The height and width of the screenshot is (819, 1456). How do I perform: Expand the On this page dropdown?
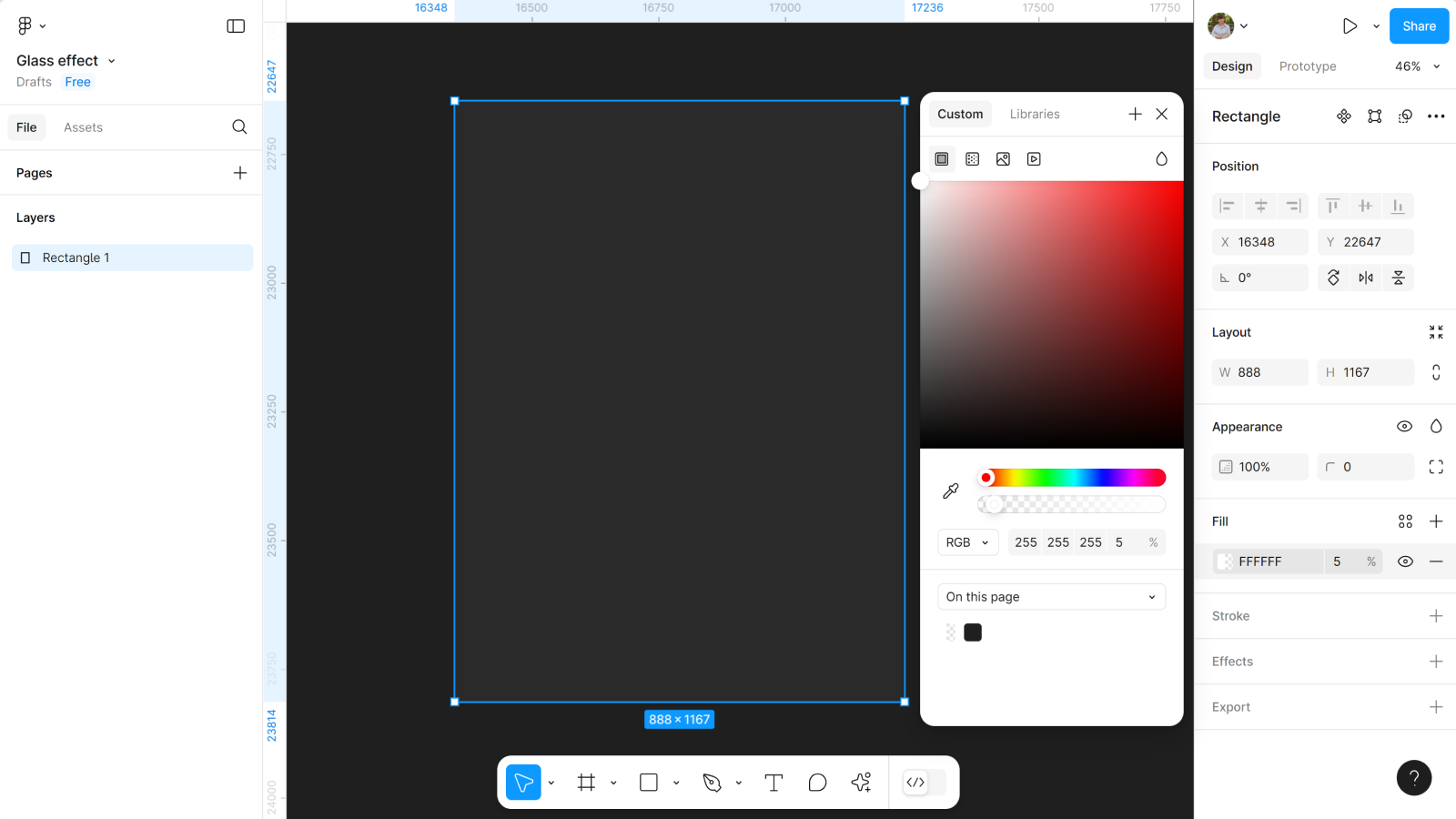[x=1051, y=597]
